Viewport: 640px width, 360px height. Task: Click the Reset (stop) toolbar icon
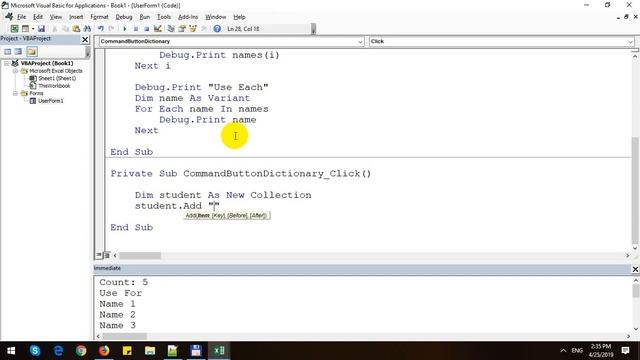[146, 29]
